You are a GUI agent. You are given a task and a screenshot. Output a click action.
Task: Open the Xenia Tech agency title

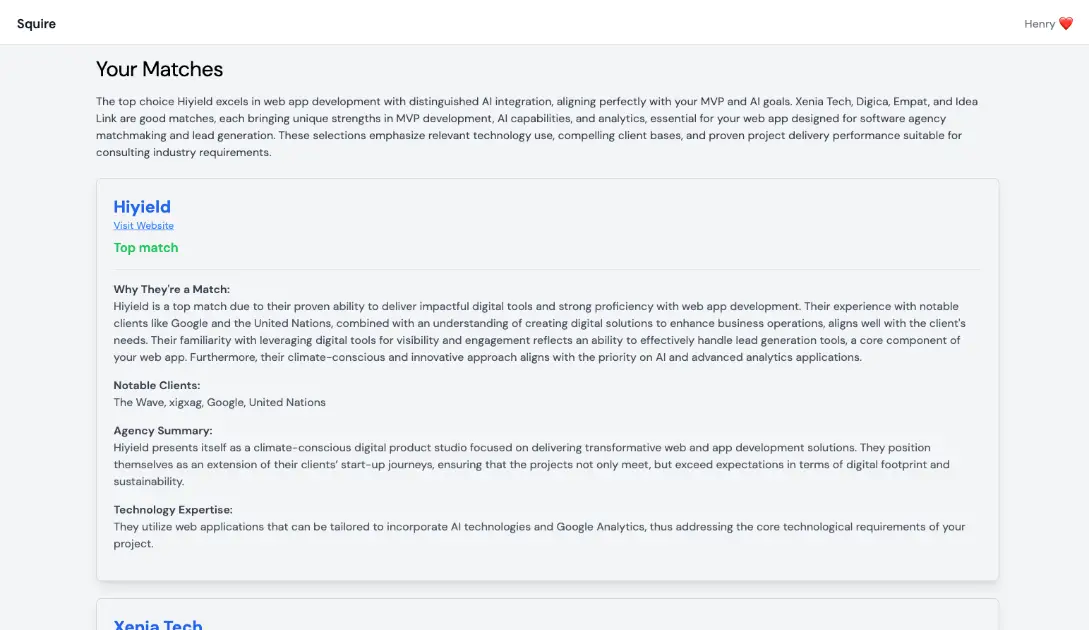point(158,624)
